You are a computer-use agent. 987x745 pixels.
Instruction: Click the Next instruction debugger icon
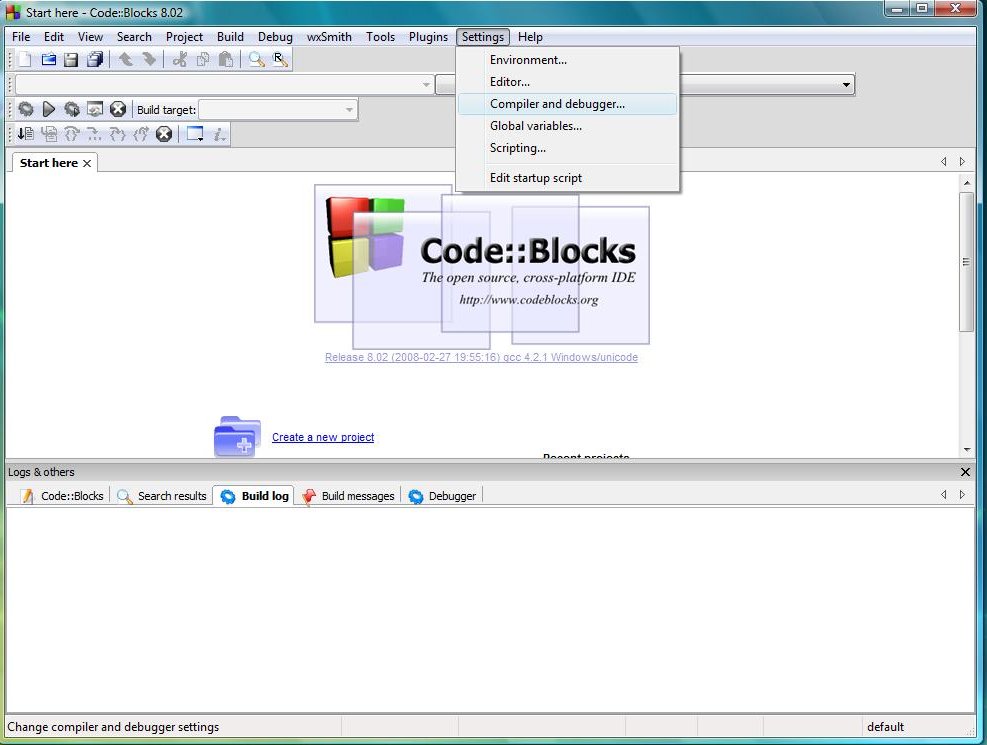point(94,134)
